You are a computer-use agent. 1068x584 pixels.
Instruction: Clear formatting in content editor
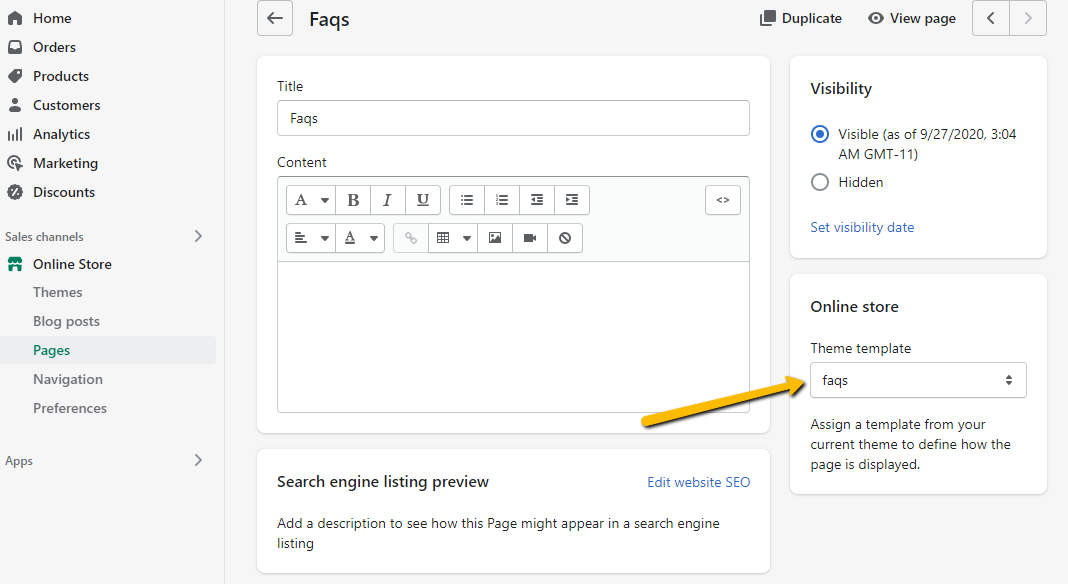coord(565,238)
